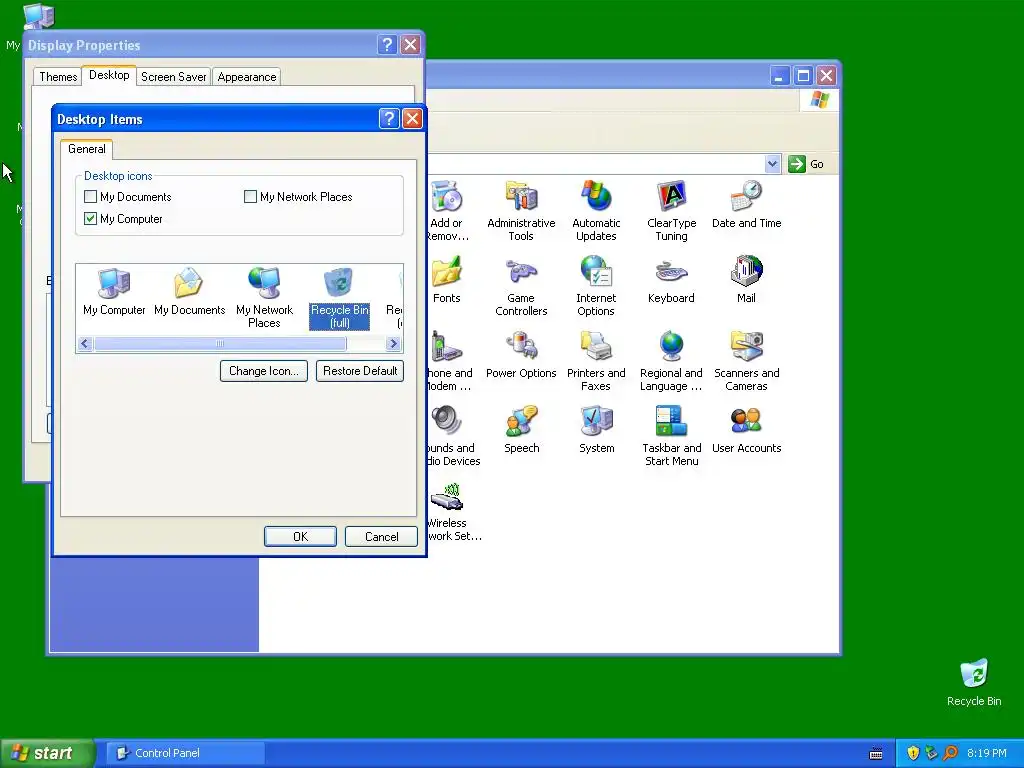Open User Accounts applet
The width and height of the screenshot is (1024, 768).
pos(746,430)
